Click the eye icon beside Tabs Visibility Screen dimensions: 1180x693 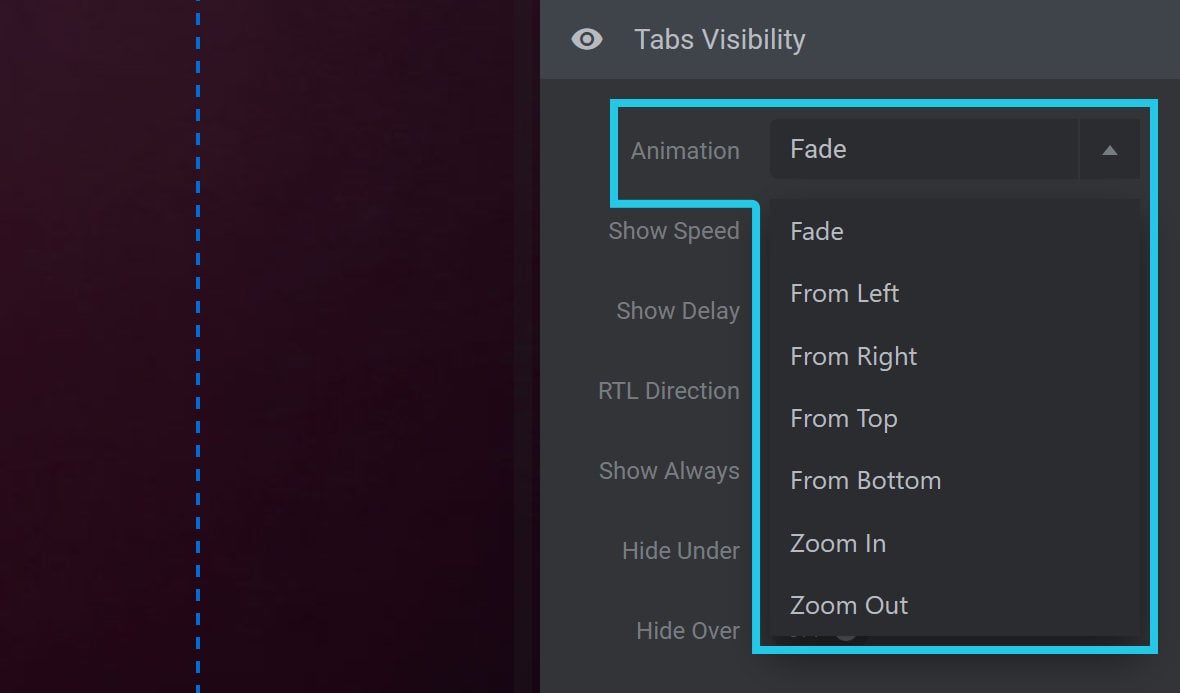(x=587, y=39)
